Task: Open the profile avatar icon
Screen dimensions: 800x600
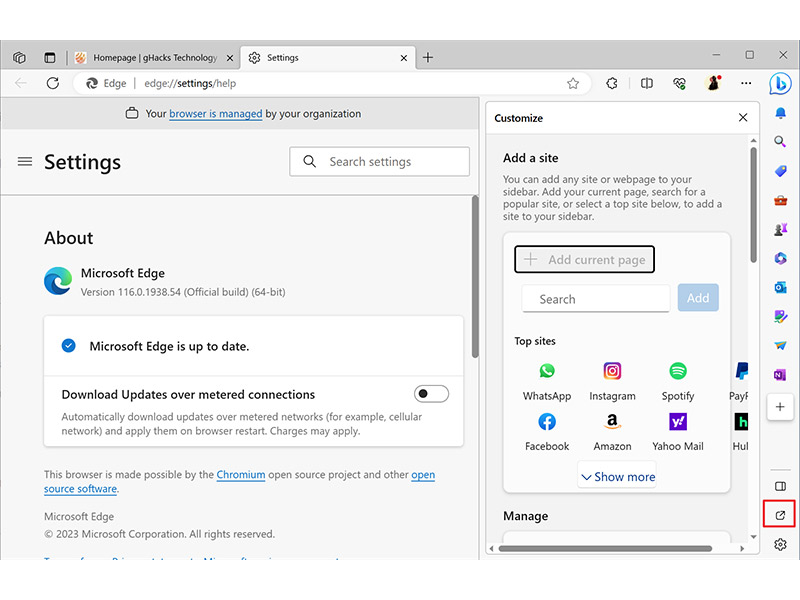Action: [x=713, y=83]
